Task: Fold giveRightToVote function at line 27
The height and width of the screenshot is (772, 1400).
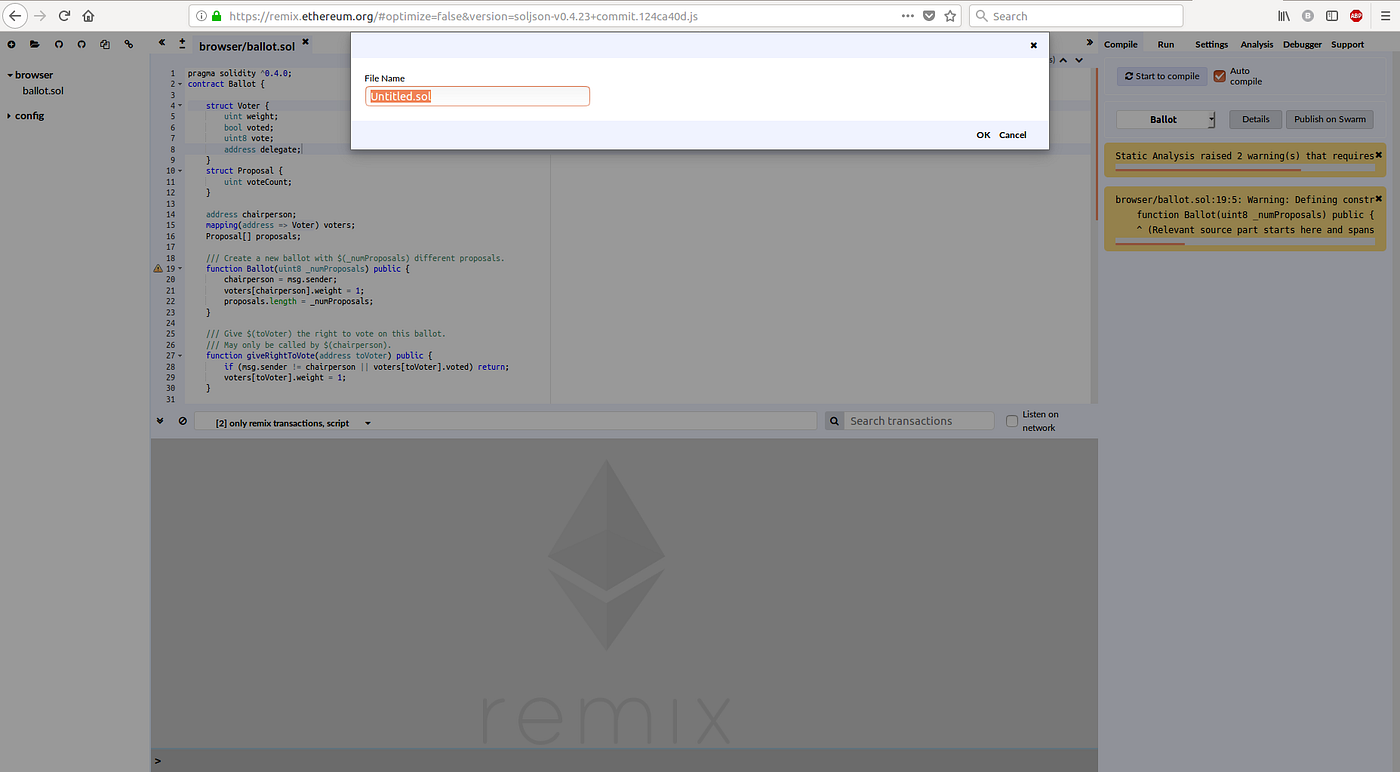Action: click(x=180, y=356)
